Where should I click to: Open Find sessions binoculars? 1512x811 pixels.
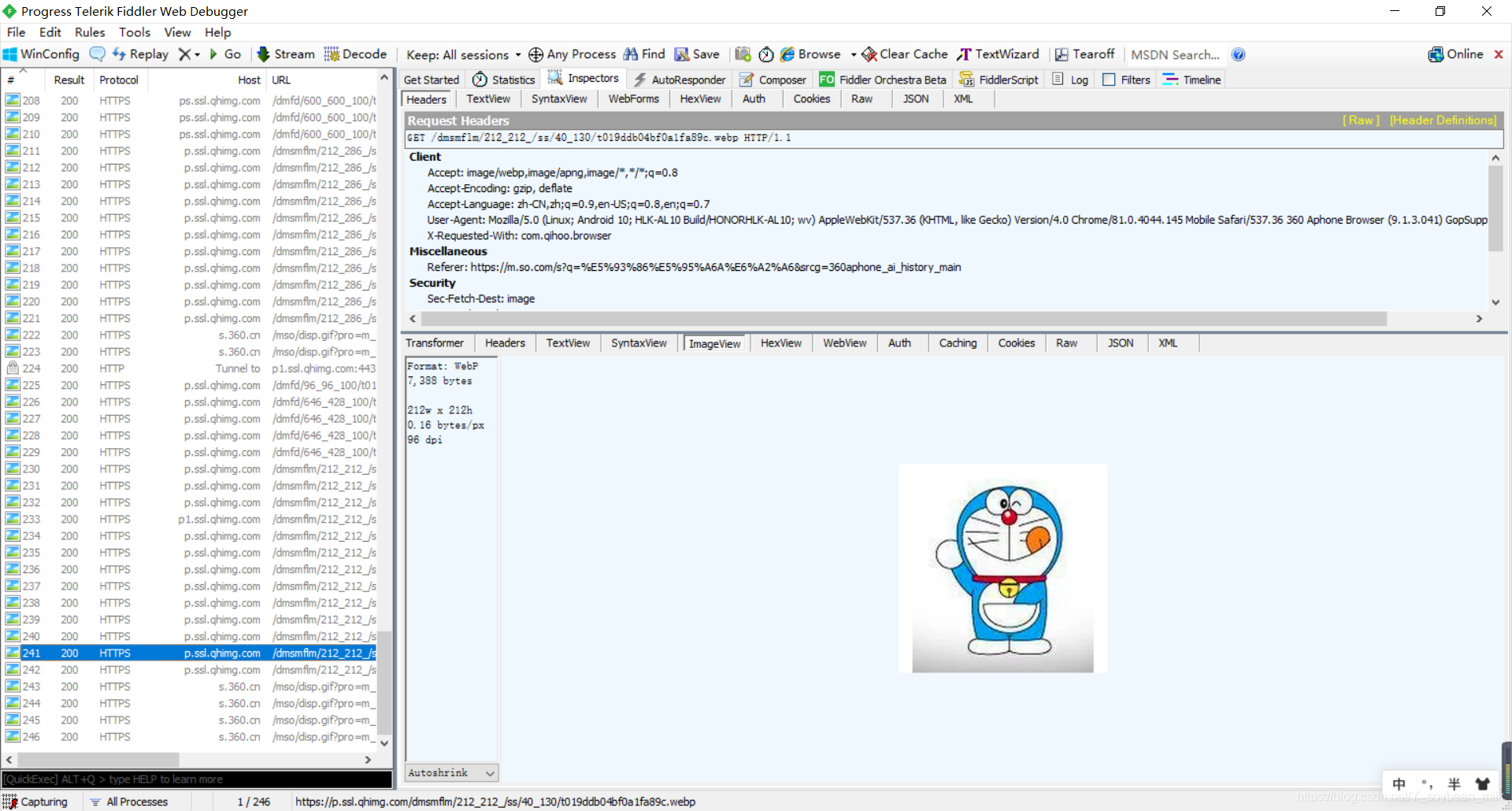click(x=645, y=54)
